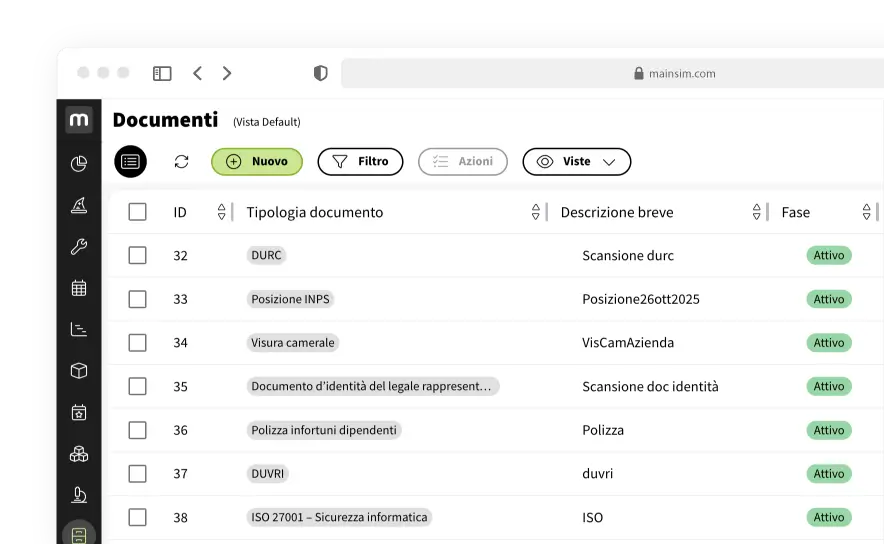The width and height of the screenshot is (884, 544).
Task: Click the Posizione26ott2025 description
Action: (x=641, y=299)
